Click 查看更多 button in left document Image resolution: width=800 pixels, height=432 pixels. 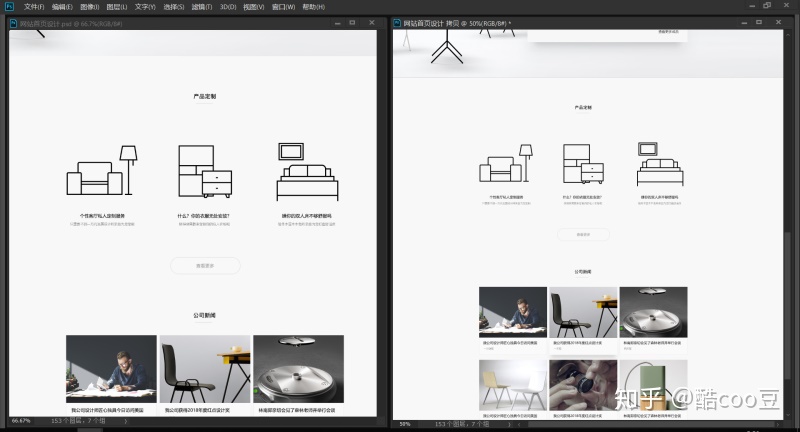pyautogui.click(x=205, y=266)
